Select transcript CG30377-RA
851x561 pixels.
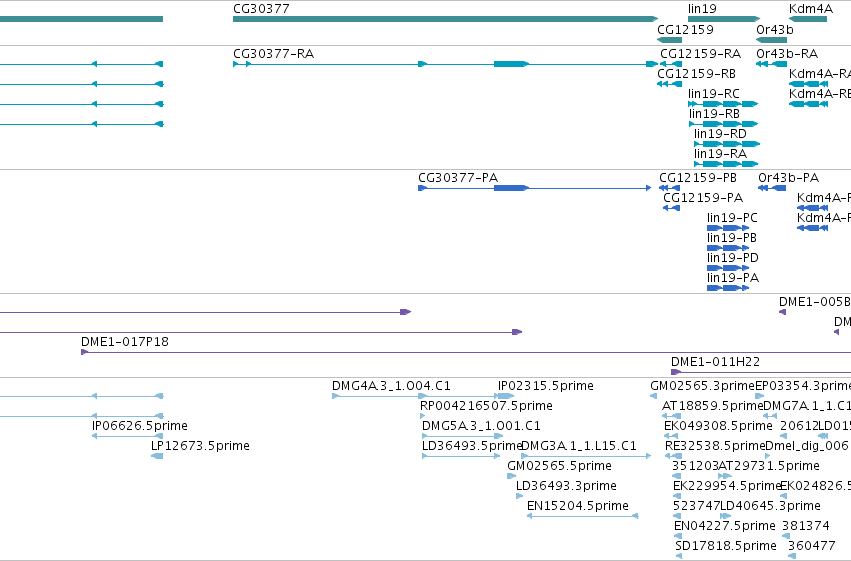coord(445,64)
